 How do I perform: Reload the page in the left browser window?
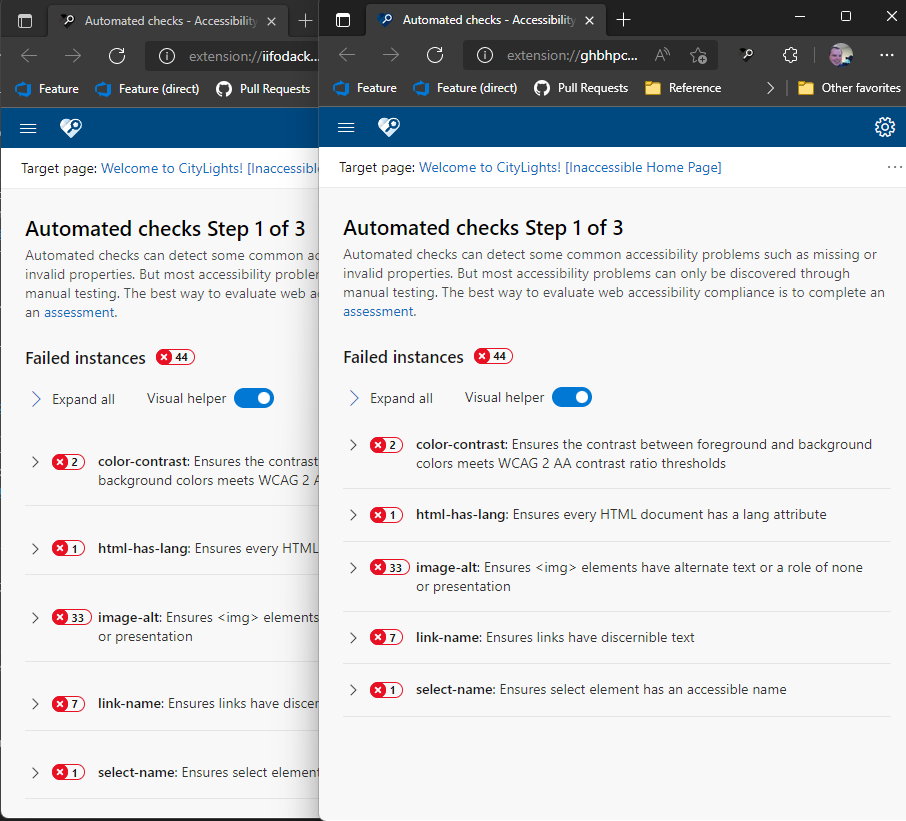[117, 56]
